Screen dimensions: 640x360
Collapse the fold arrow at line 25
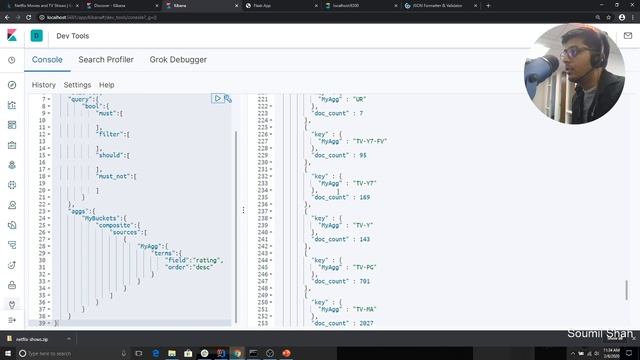click(49, 225)
